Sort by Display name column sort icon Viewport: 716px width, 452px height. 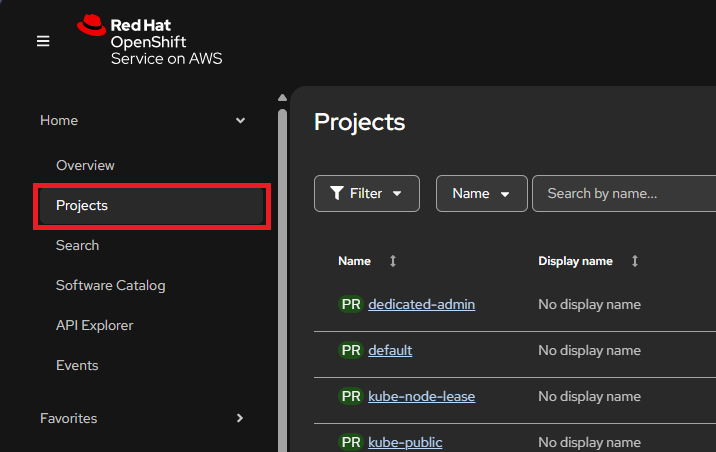[x=635, y=261]
